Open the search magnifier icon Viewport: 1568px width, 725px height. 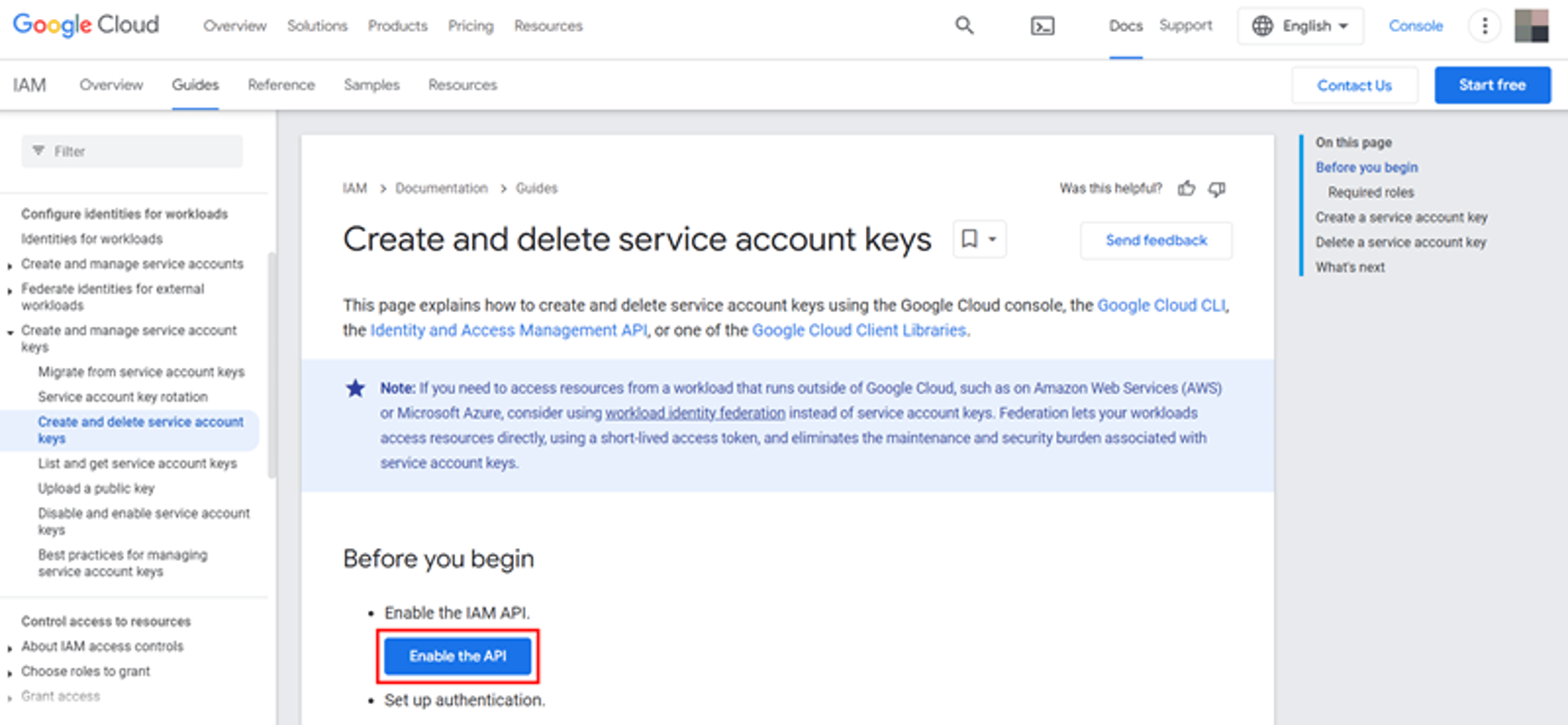click(964, 26)
